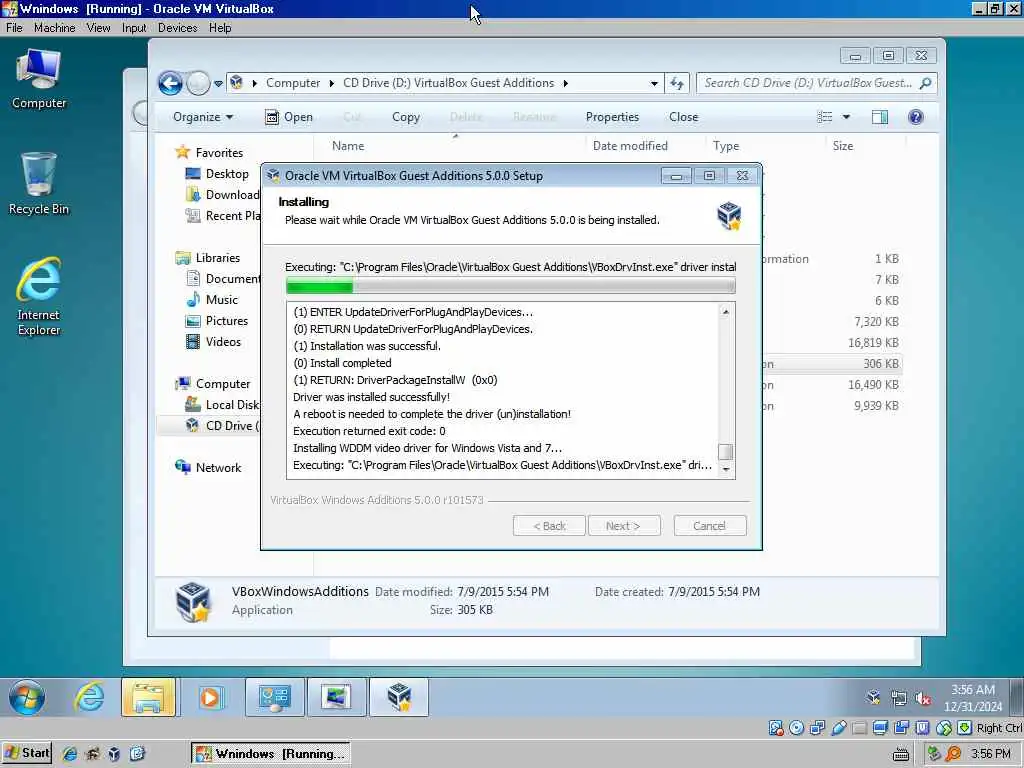
Task: Click Close in the Explorer toolbar
Action: coord(683,117)
